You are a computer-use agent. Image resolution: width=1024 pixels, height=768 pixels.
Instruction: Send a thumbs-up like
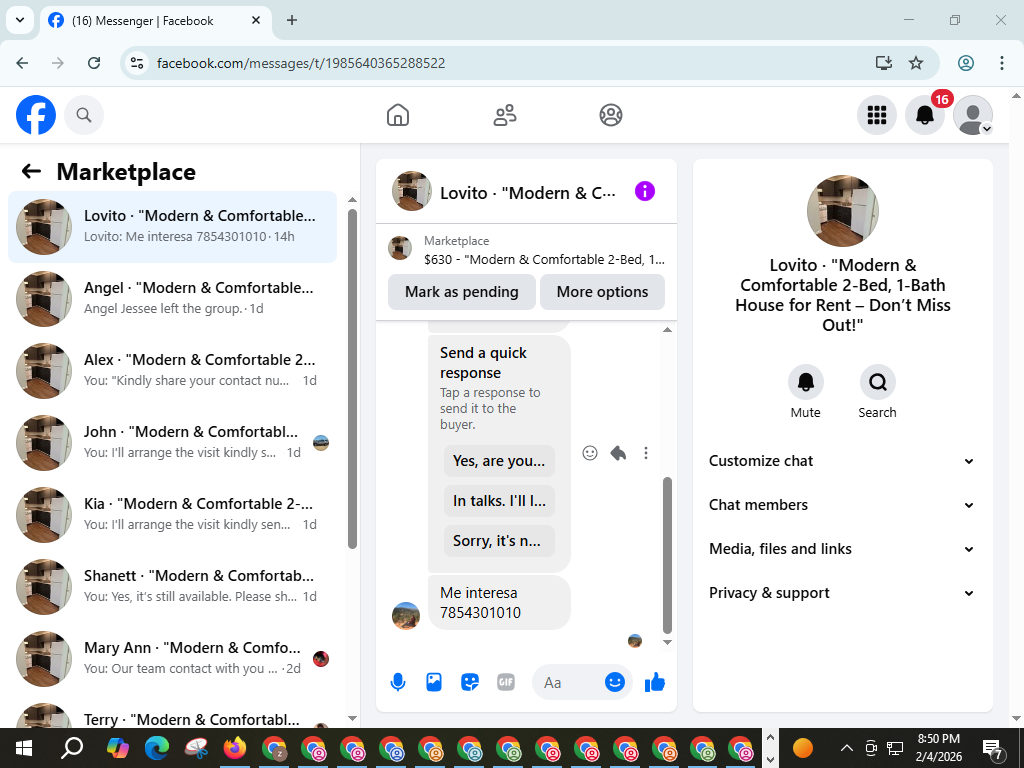click(x=654, y=682)
